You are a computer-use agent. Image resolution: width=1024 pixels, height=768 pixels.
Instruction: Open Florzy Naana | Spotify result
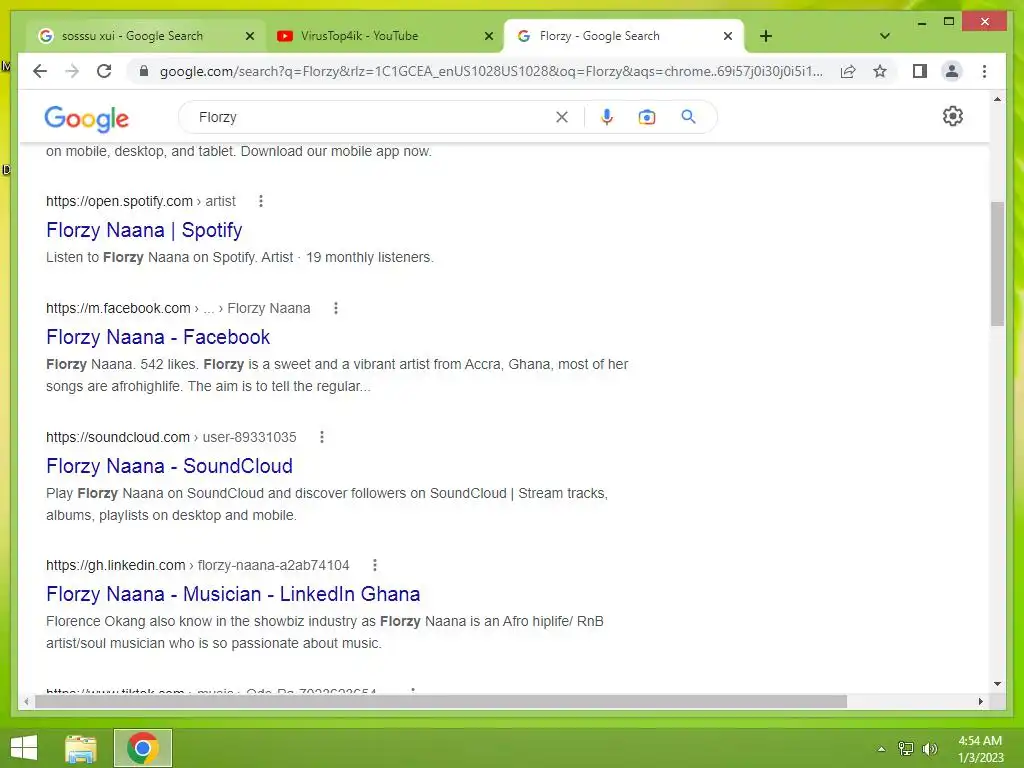(144, 230)
